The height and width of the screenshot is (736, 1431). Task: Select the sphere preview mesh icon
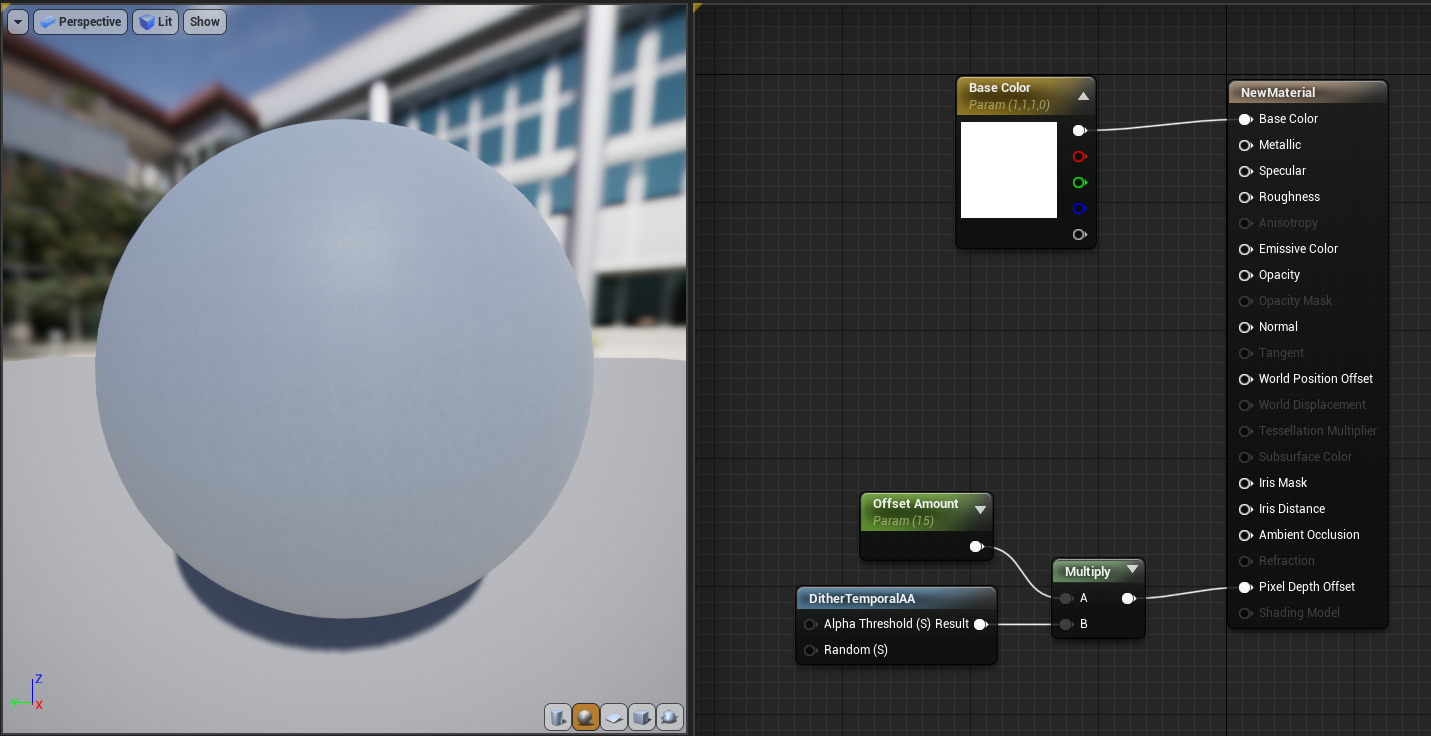pyautogui.click(x=586, y=716)
